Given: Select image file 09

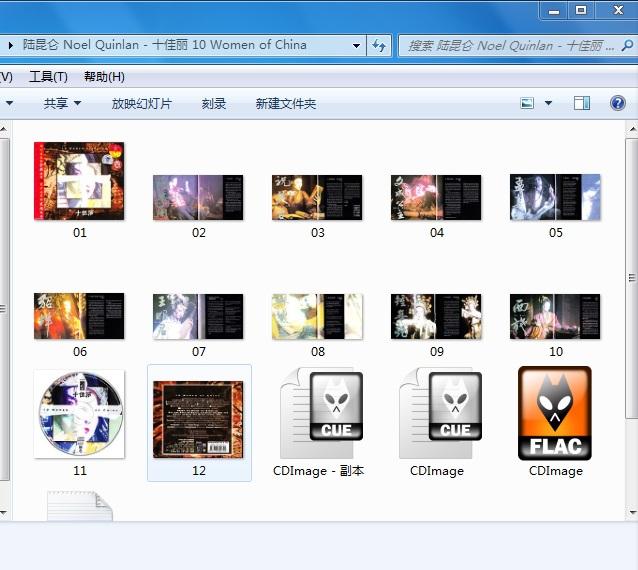Looking at the screenshot, I should [x=436, y=316].
